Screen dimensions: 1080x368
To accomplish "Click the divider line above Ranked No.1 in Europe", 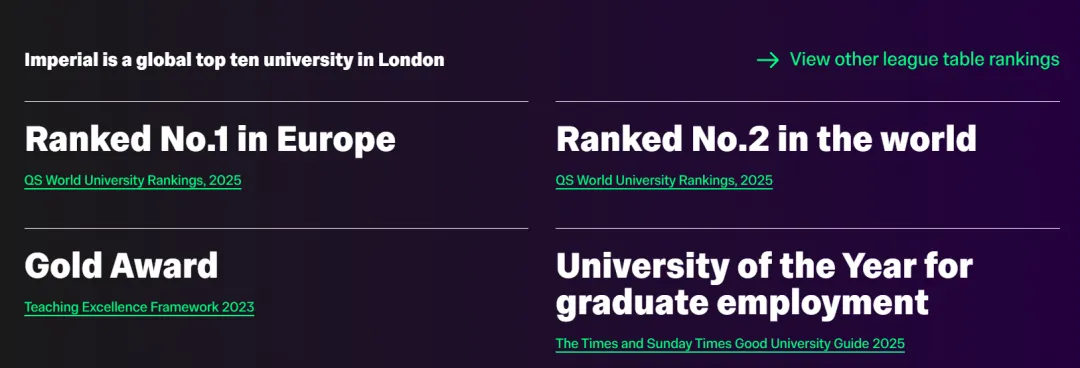I will 276,101.
